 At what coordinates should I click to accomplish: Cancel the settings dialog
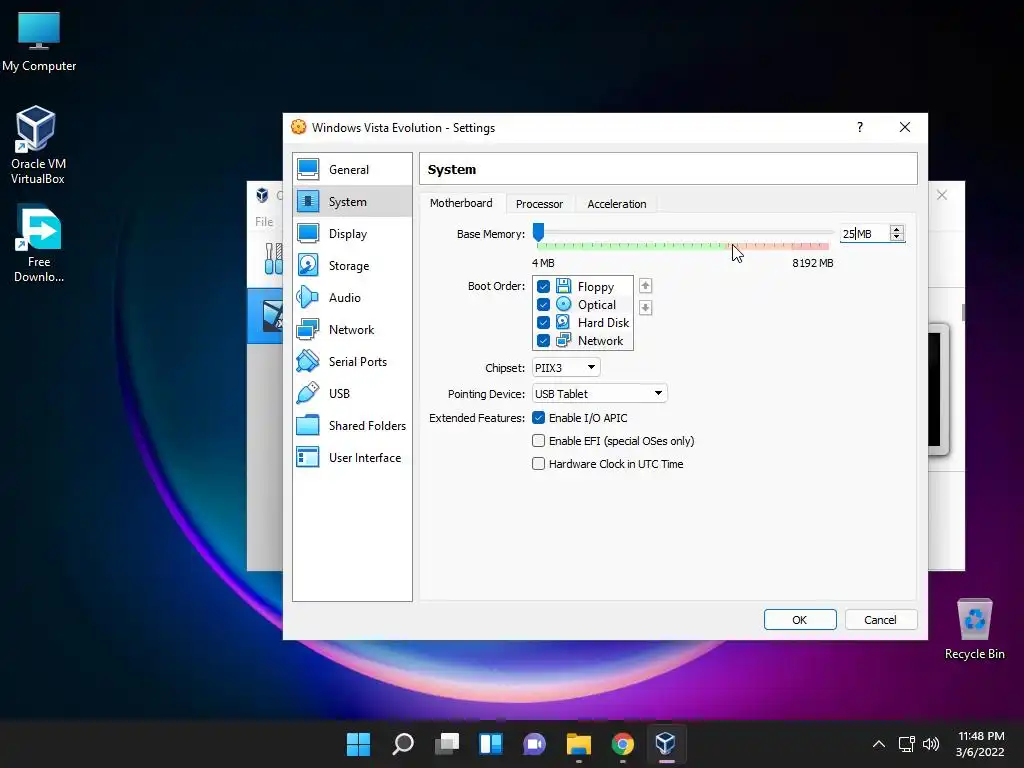click(880, 620)
